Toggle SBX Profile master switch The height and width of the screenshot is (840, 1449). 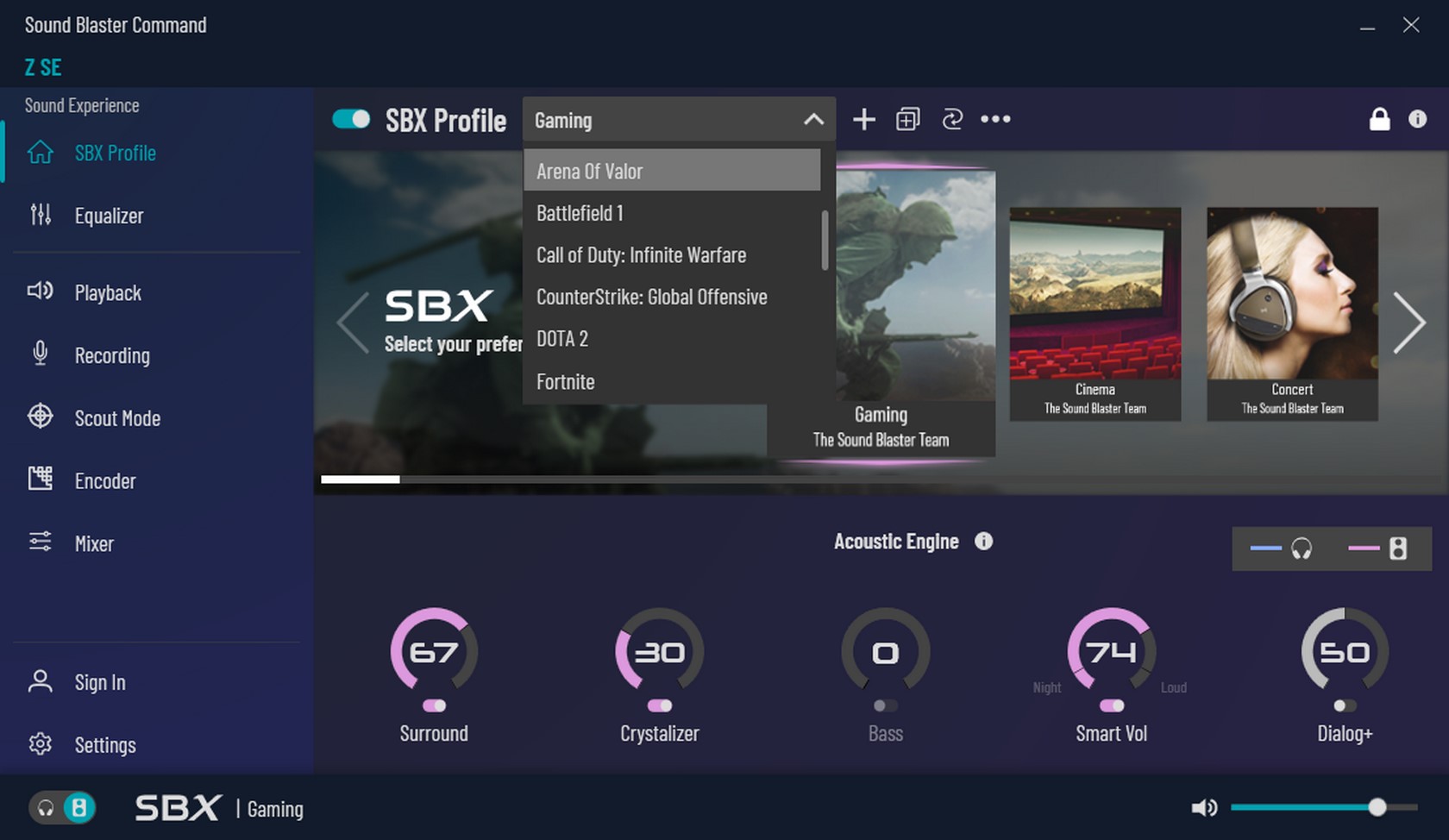point(351,119)
